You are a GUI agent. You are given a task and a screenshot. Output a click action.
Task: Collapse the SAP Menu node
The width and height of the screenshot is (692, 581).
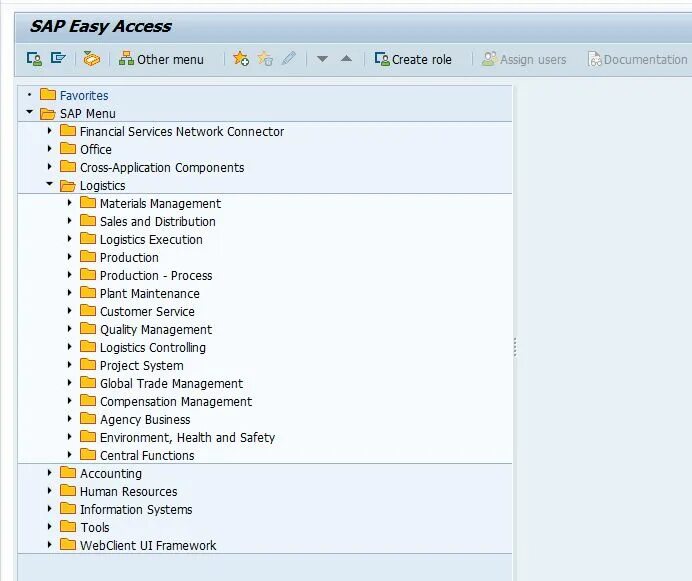[x=30, y=112]
